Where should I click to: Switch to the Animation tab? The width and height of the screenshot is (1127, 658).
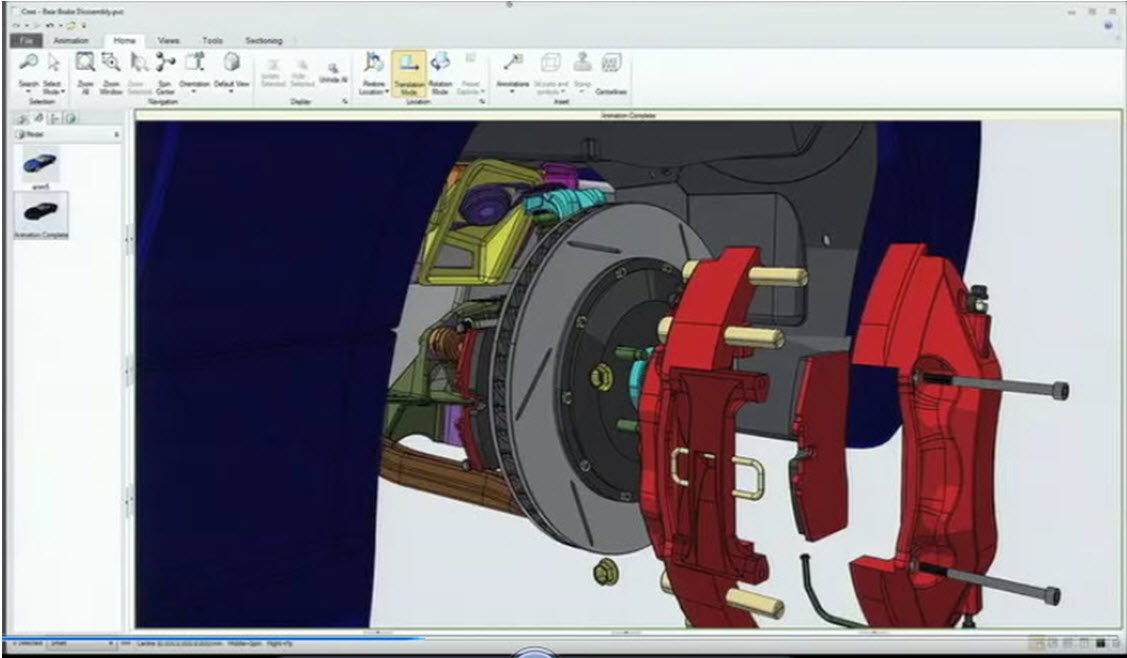click(71, 40)
